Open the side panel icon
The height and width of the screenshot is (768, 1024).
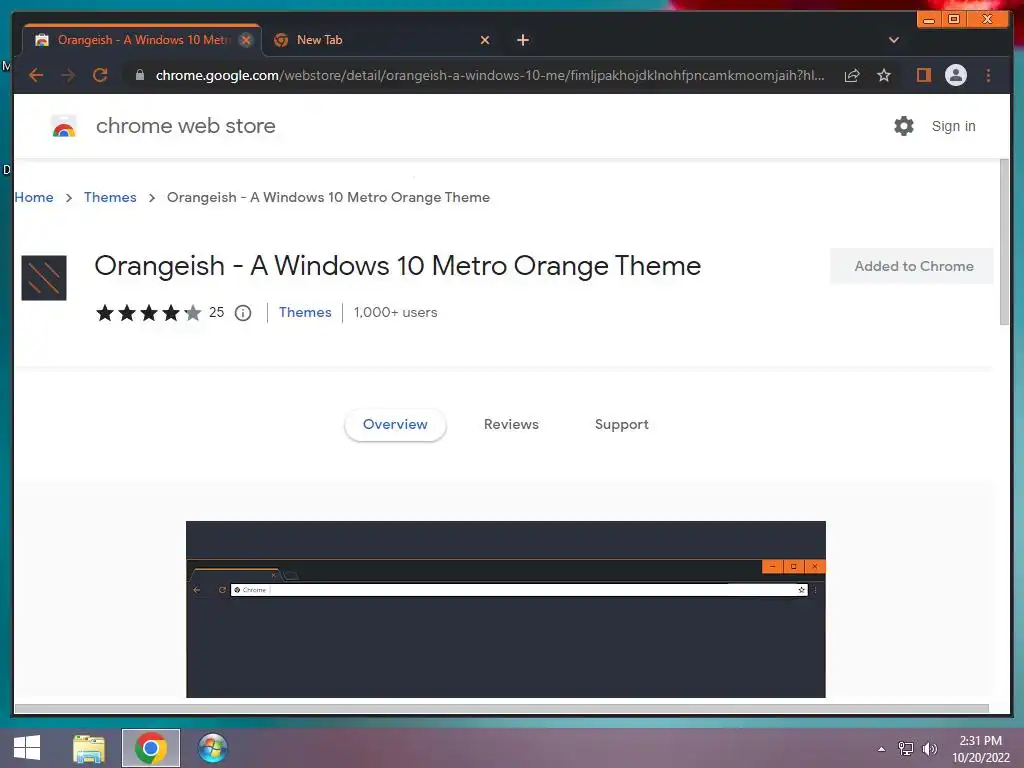click(x=923, y=76)
